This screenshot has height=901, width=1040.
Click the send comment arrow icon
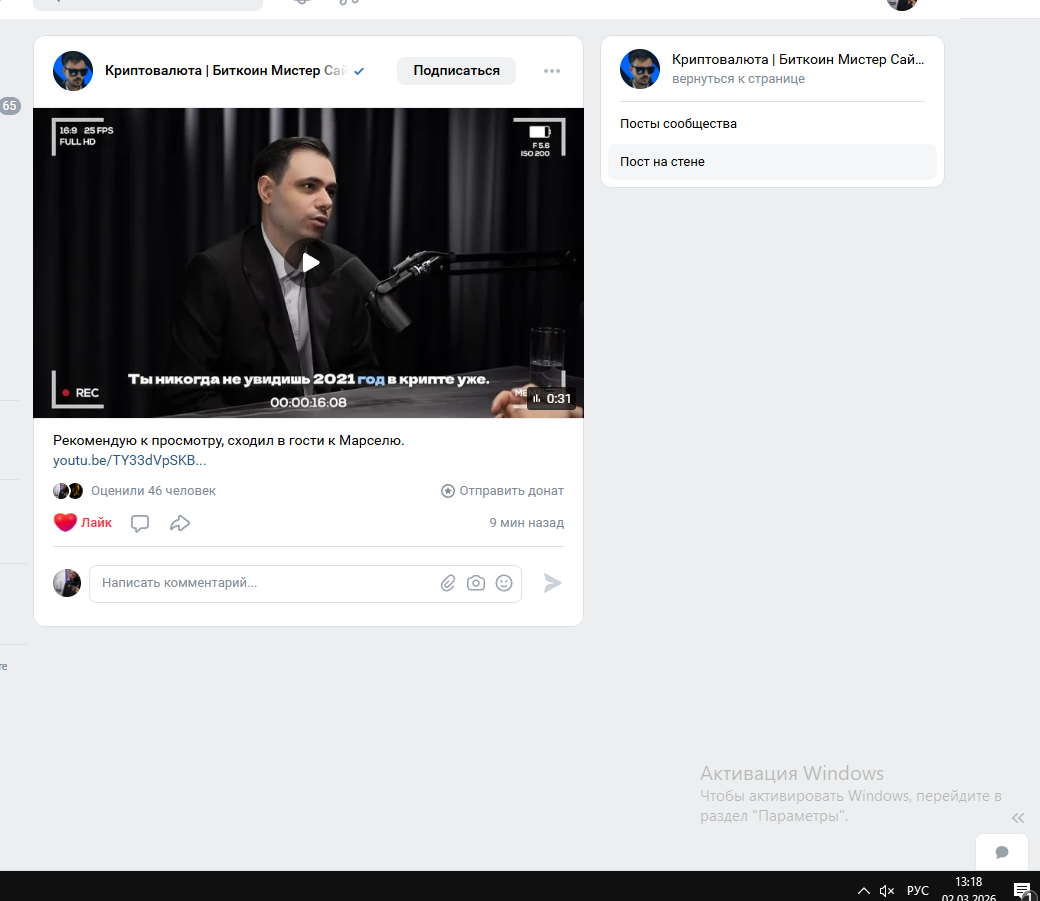coord(552,583)
